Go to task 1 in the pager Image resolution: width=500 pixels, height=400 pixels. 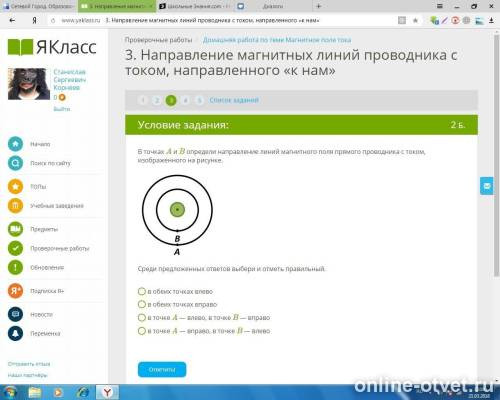[x=143, y=100]
